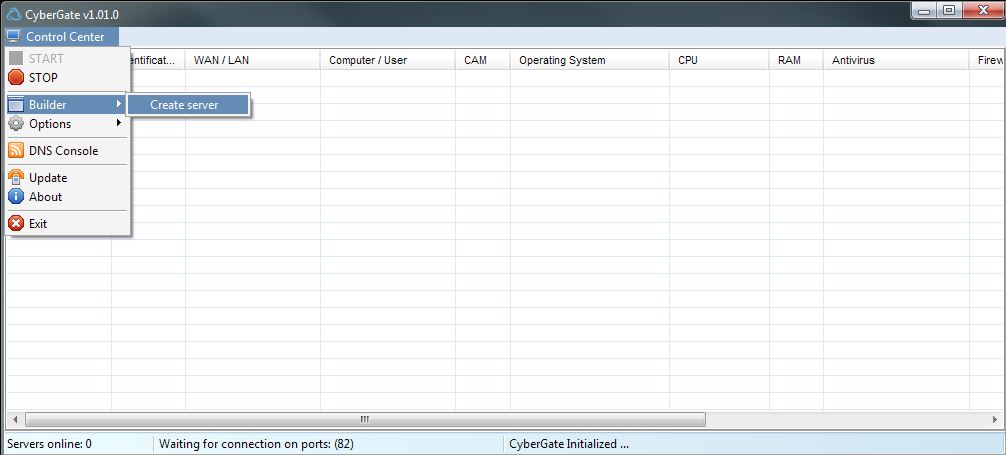Viewport: 1006px width, 455px height.
Task: Click the partially visible Firewall column header
Action: [x=987, y=60]
